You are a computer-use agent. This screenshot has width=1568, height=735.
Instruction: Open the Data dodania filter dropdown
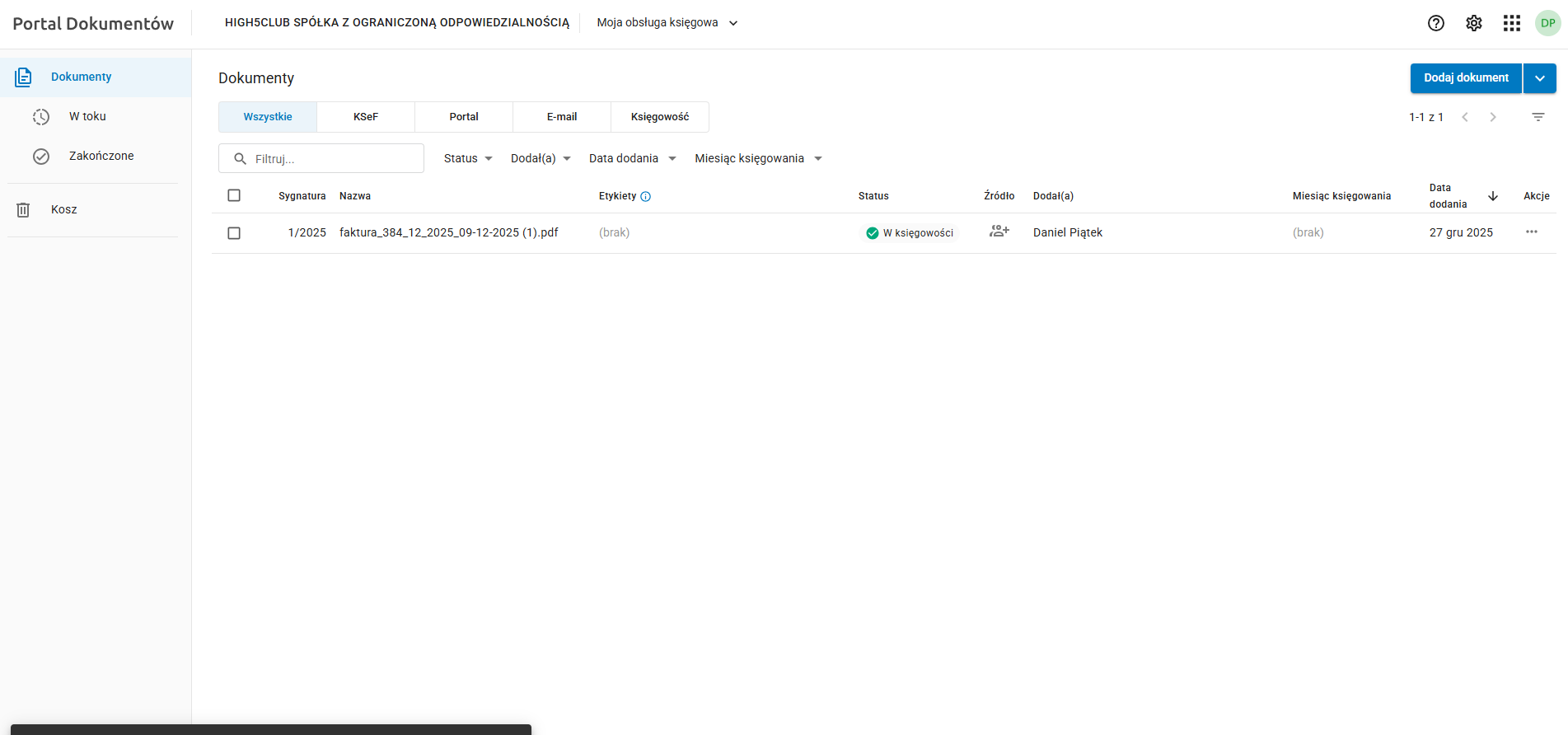pos(632,158)
